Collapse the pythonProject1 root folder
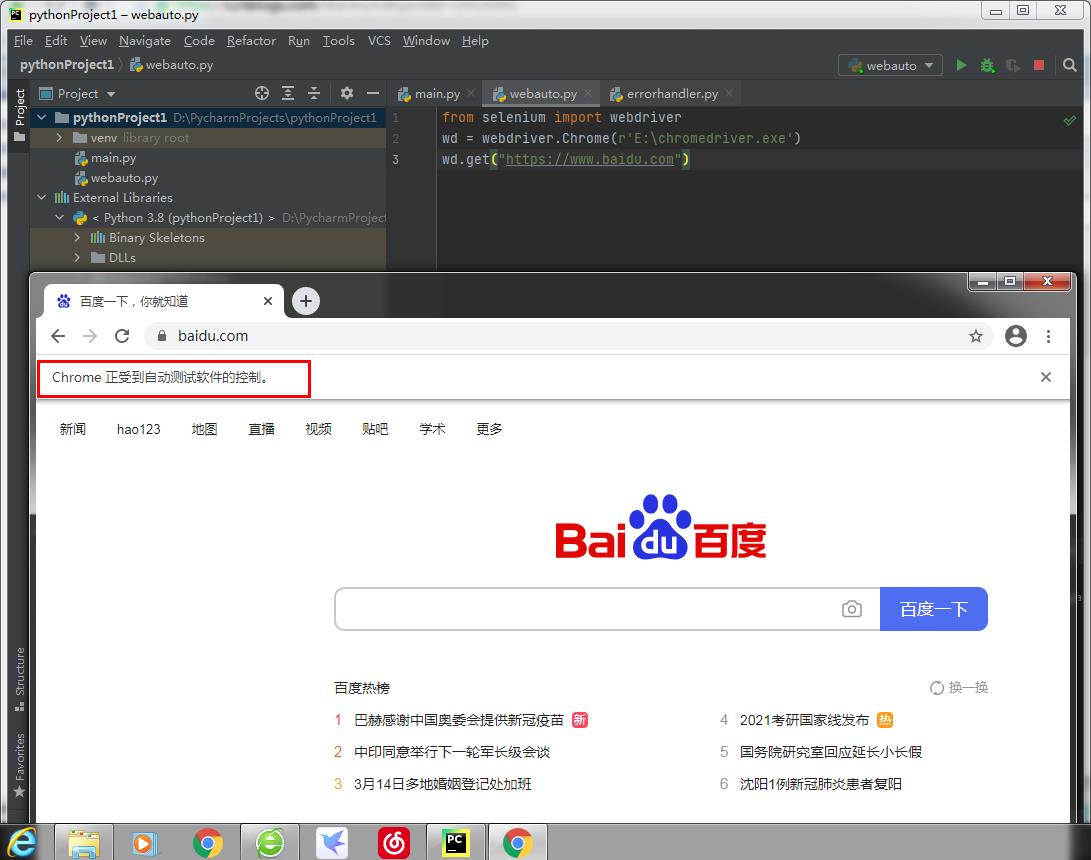The width and height of the screenshot is (1091, 860). [42, 118]
